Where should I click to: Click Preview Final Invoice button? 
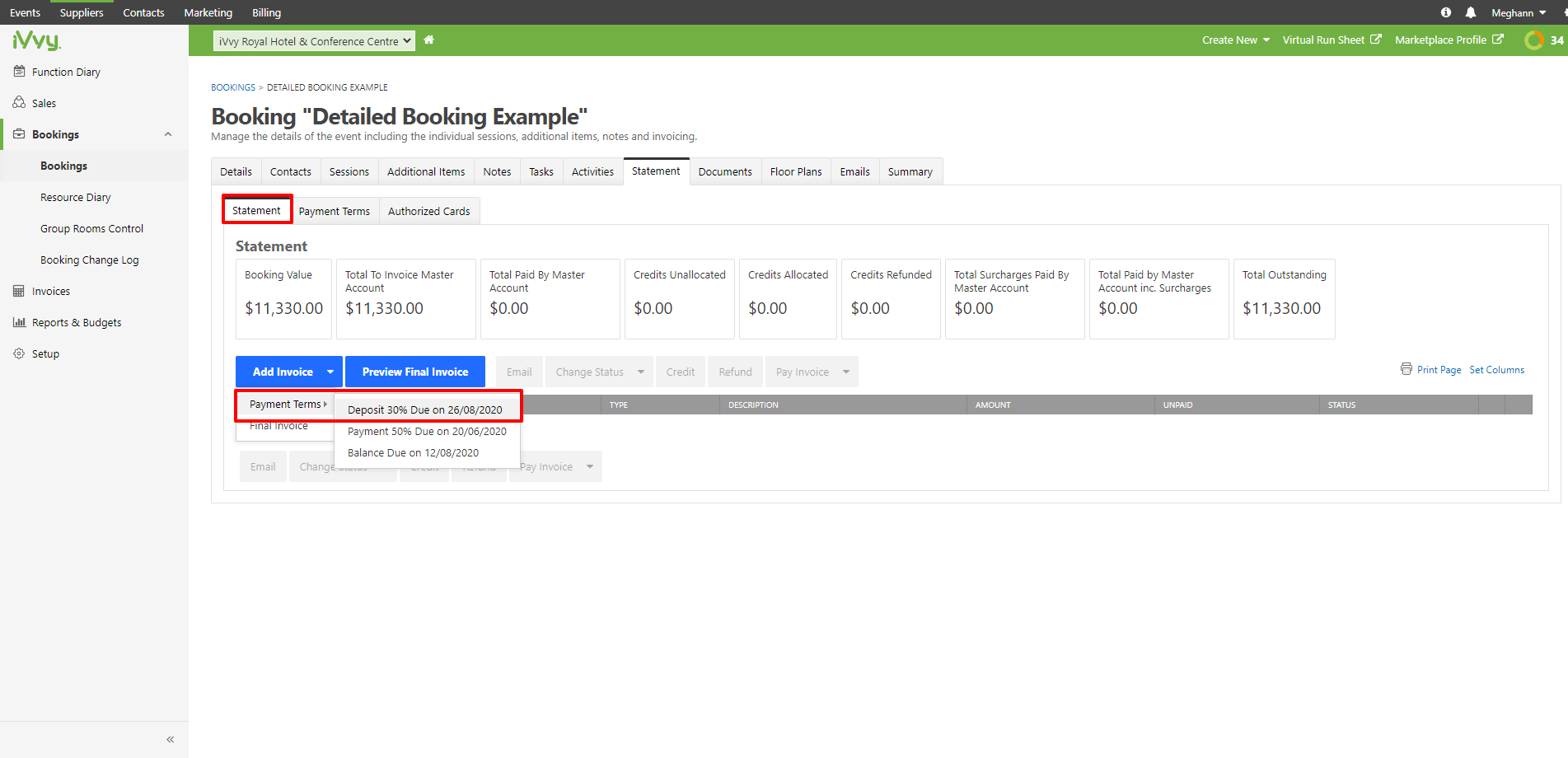pyautogui.click(x=415, y=372)
